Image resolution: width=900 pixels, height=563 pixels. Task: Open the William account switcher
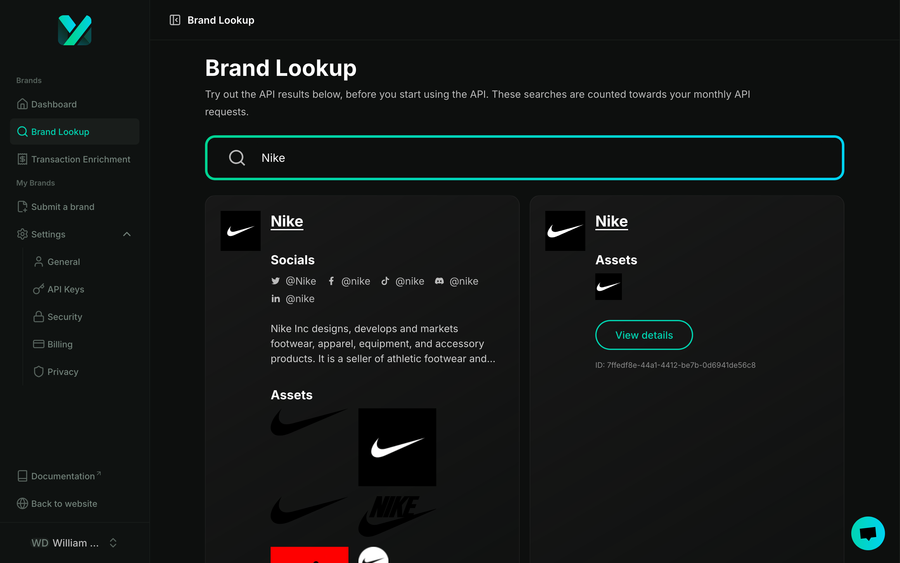tap(75, 543)
